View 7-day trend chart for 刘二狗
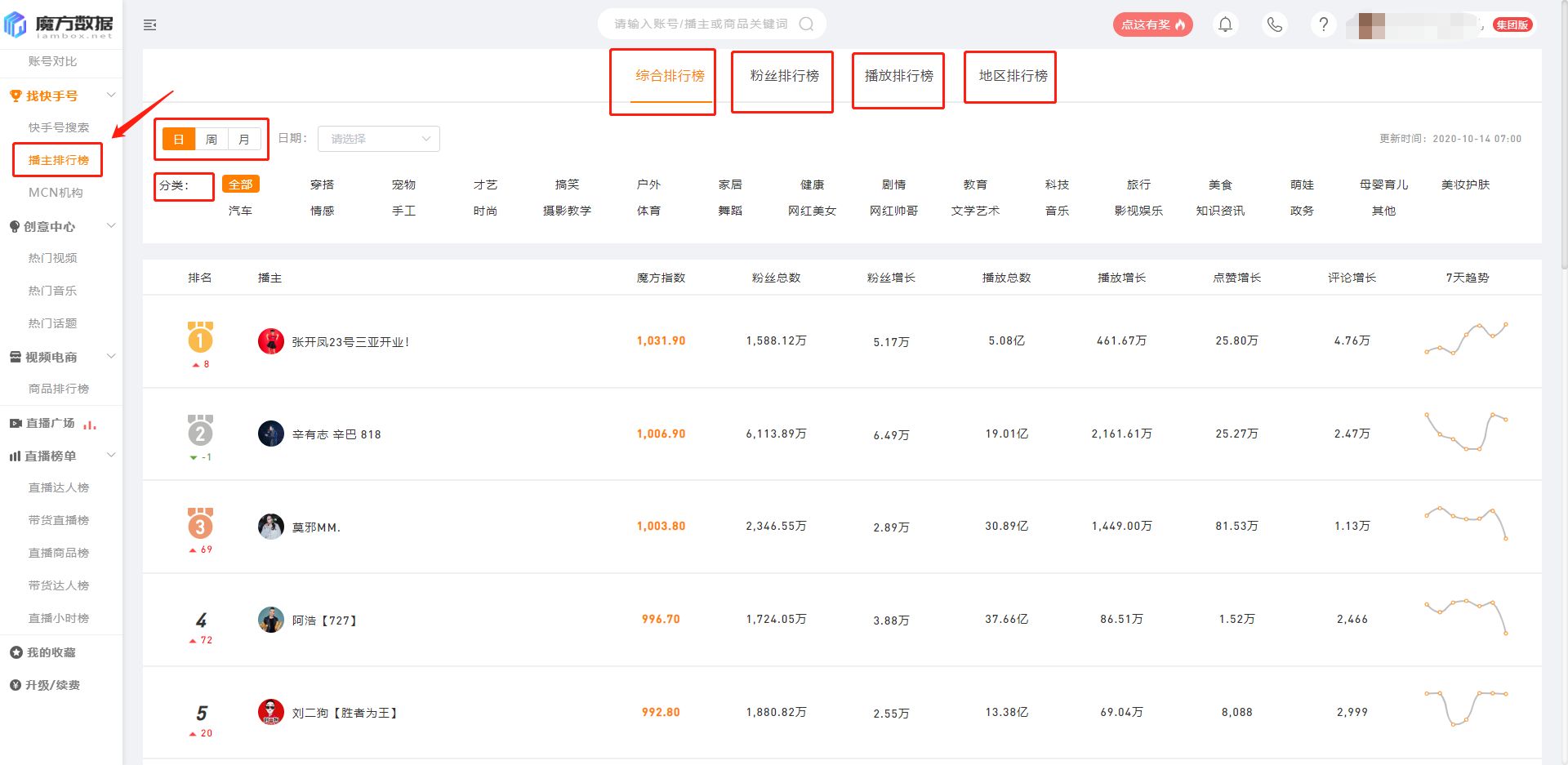The width and height of the screenshot is (1568, 765). pyautogui.click(x=1467, y=709)
